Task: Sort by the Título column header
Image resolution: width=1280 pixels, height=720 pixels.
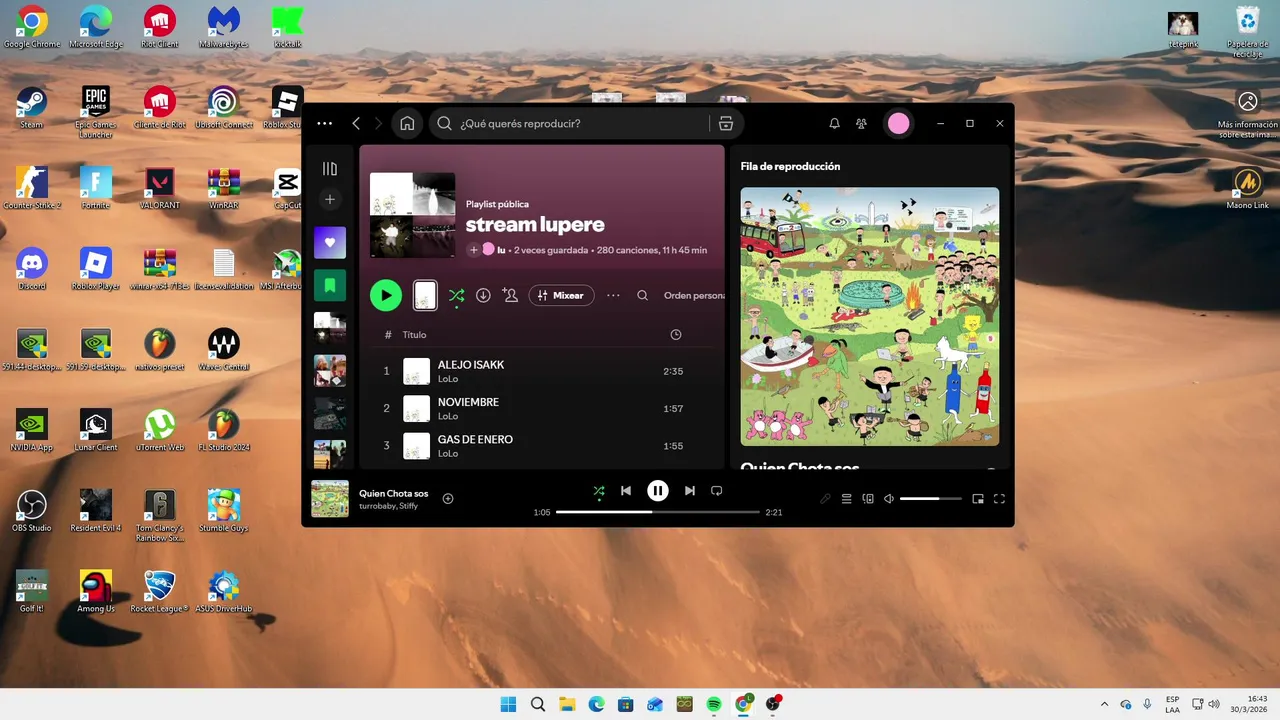Action: coord(414,335)
